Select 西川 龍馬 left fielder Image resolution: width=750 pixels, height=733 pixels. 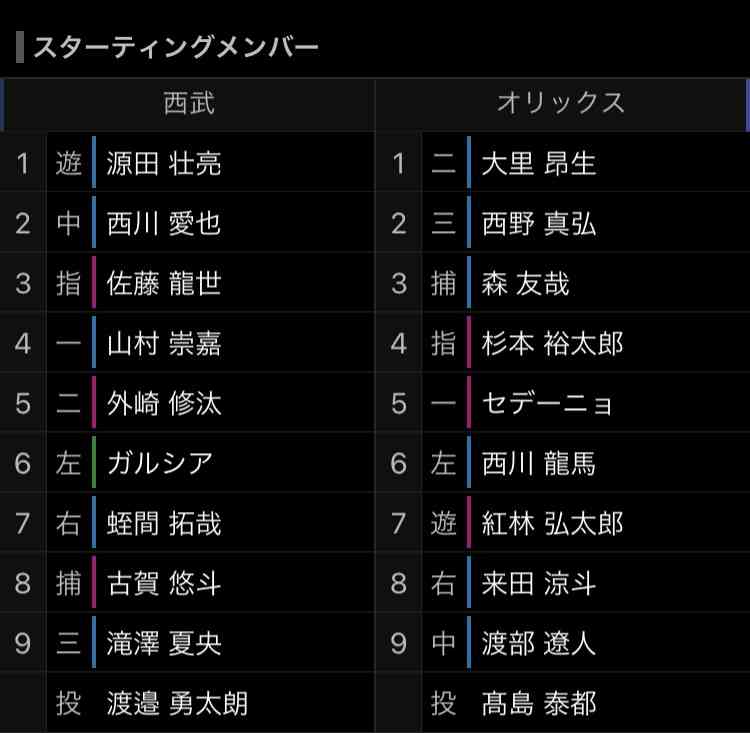[539, 463]
